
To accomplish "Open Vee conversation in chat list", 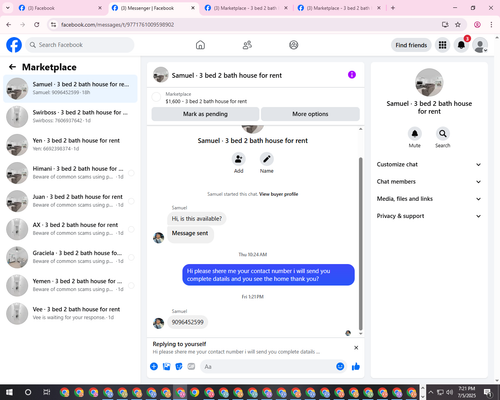I will click(70, 314).
